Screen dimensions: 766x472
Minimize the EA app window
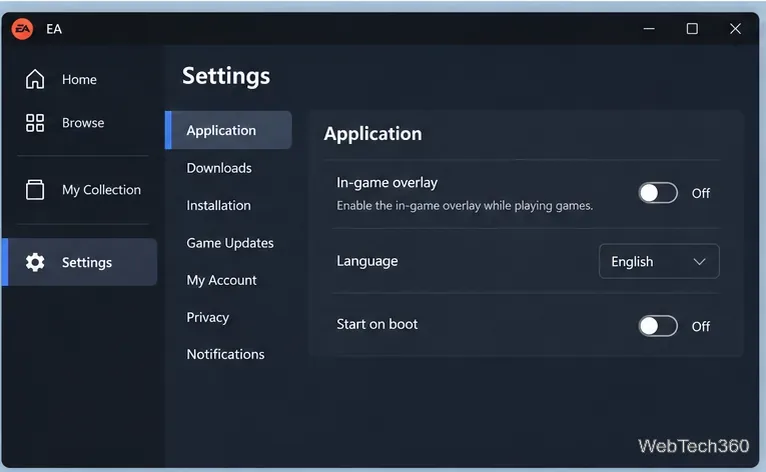649,29
